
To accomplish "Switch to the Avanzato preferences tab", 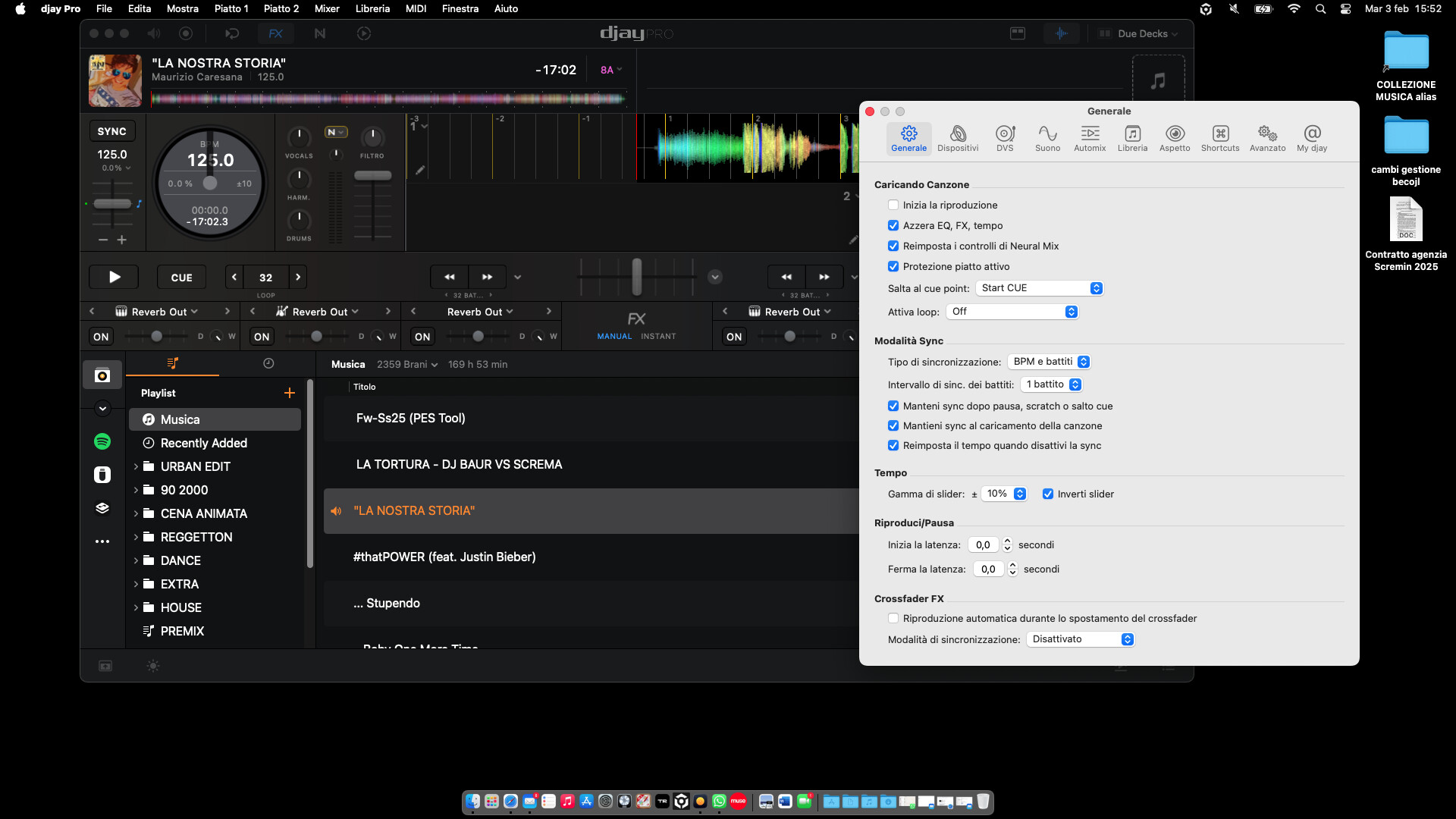I will pyautogui.click(x=1266, y=138).
